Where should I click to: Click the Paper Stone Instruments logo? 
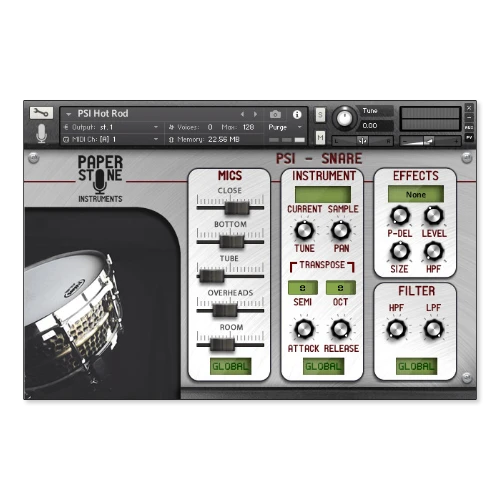(100, 178)
